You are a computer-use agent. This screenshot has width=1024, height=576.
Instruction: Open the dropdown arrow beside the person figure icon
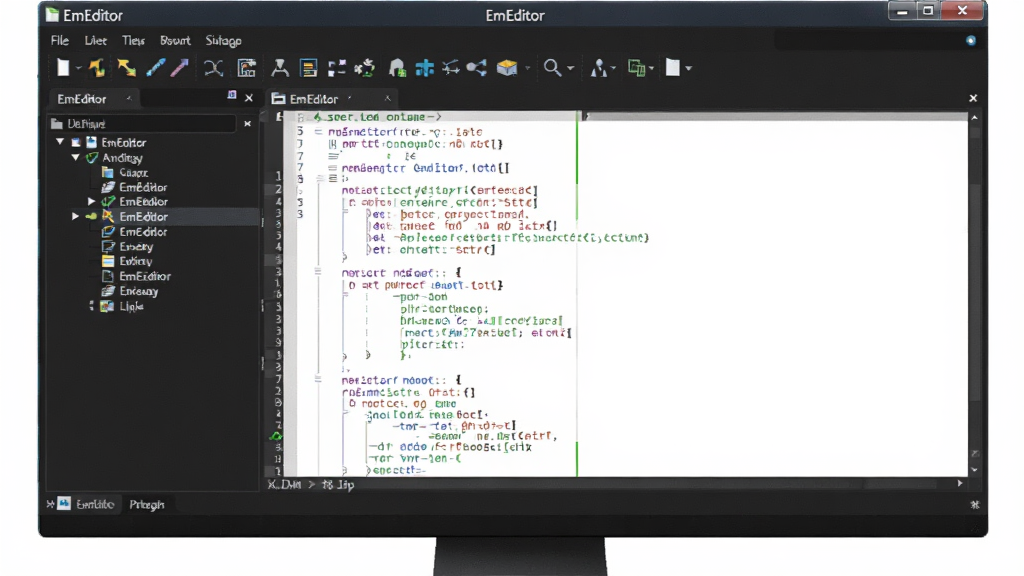(613, 68)
